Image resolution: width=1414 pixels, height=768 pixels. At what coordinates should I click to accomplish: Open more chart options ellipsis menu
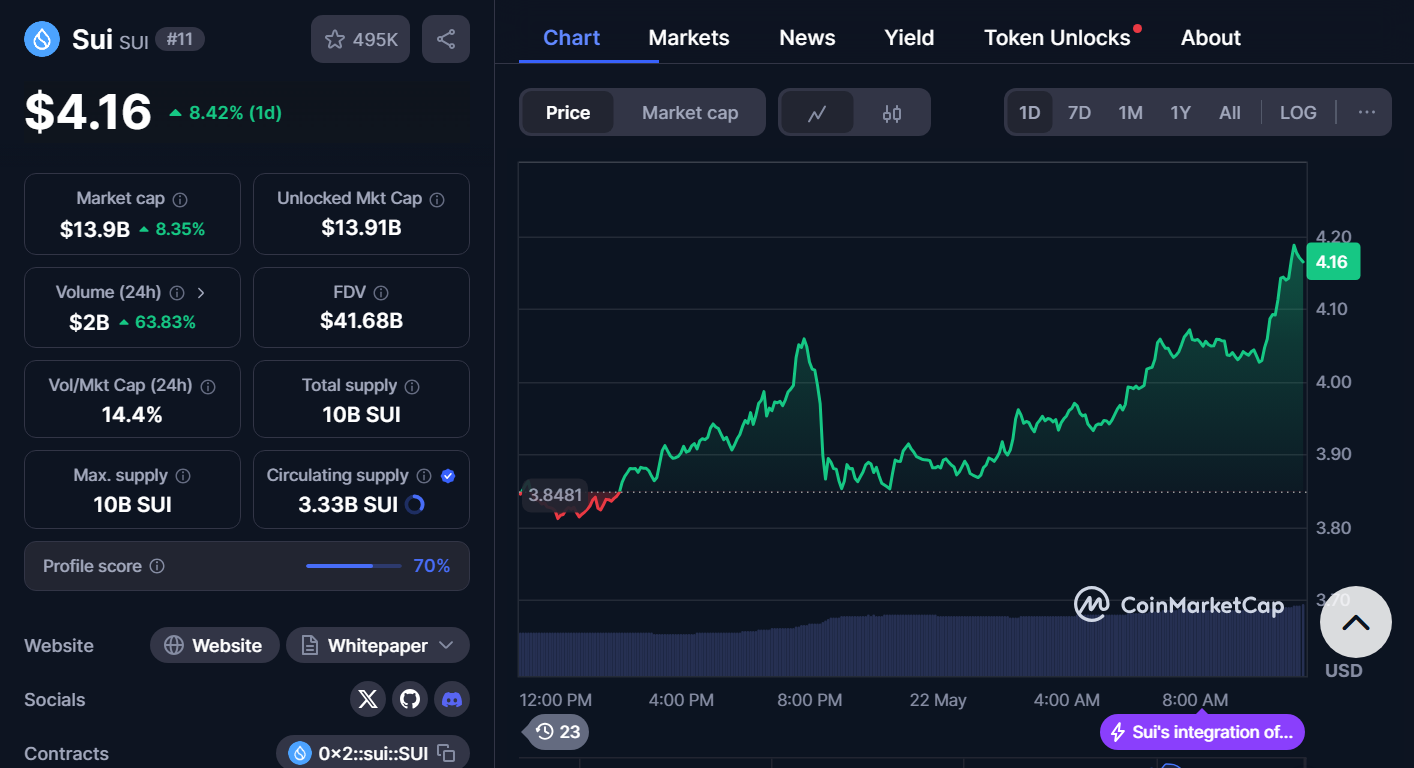(1366, 113)
